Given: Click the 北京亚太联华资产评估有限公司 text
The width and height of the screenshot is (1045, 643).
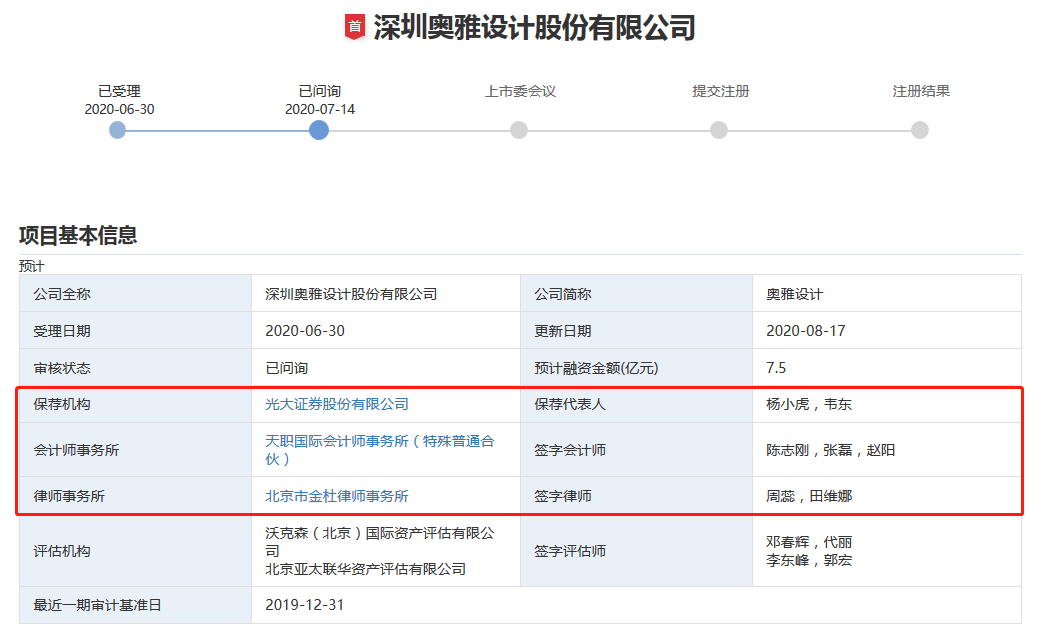Looking at the screenshot, I should click(x=365, y=569).
